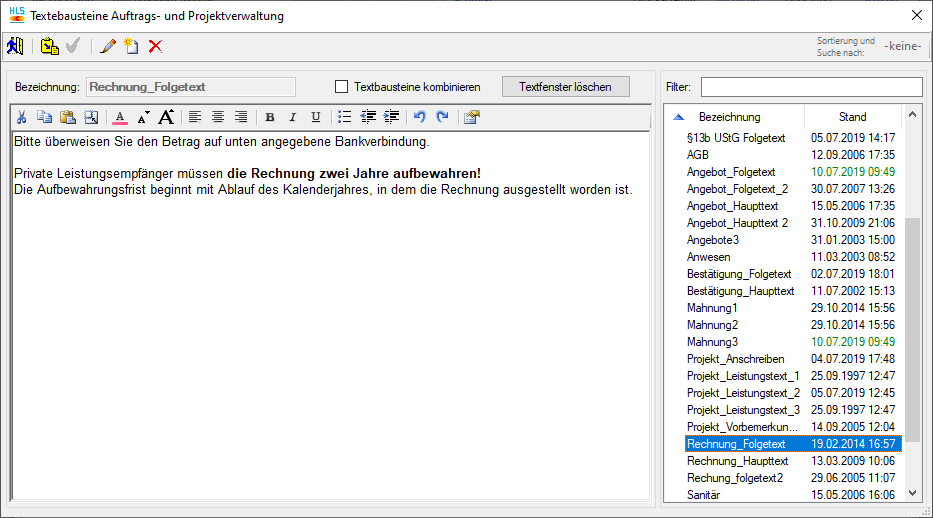Viewport: 933px width, 518px height.
Task: Select the AGB text block entry
Action: pyautogui.click(x=698, y=155)
